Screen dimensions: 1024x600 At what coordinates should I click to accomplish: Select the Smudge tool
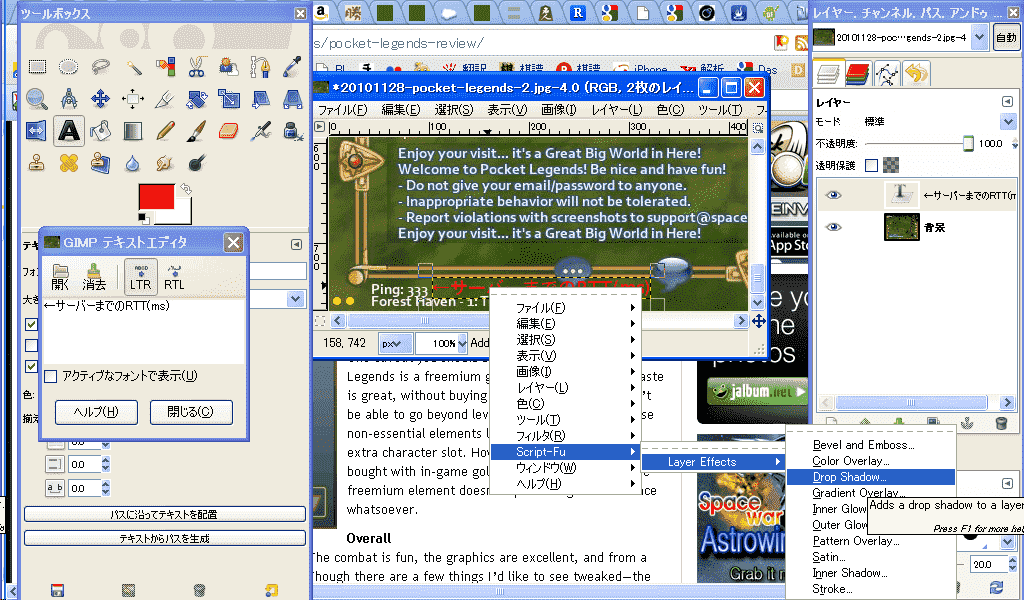[165, 162]
